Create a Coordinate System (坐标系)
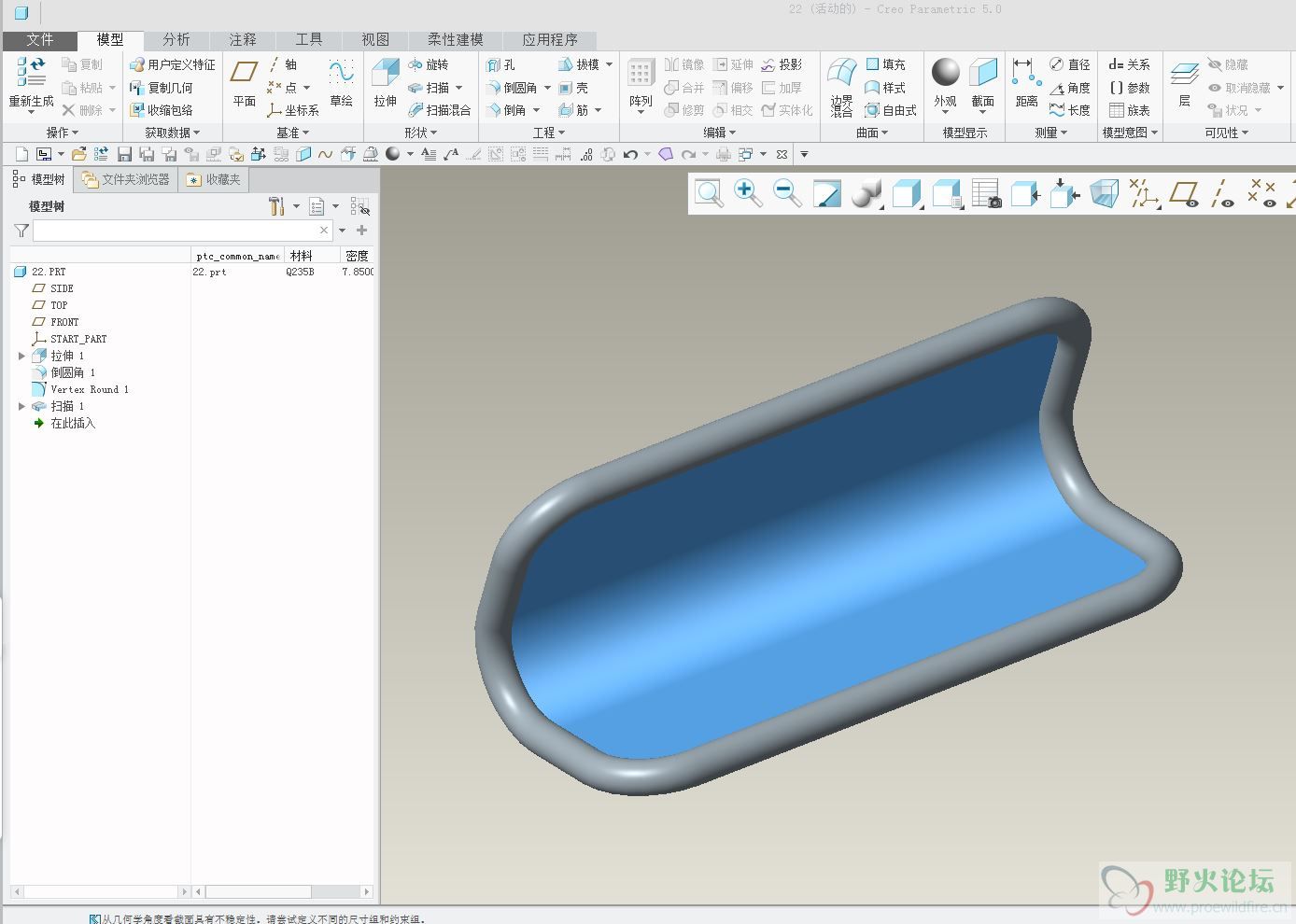The image size is (1296, 924). tap(292, 110)
